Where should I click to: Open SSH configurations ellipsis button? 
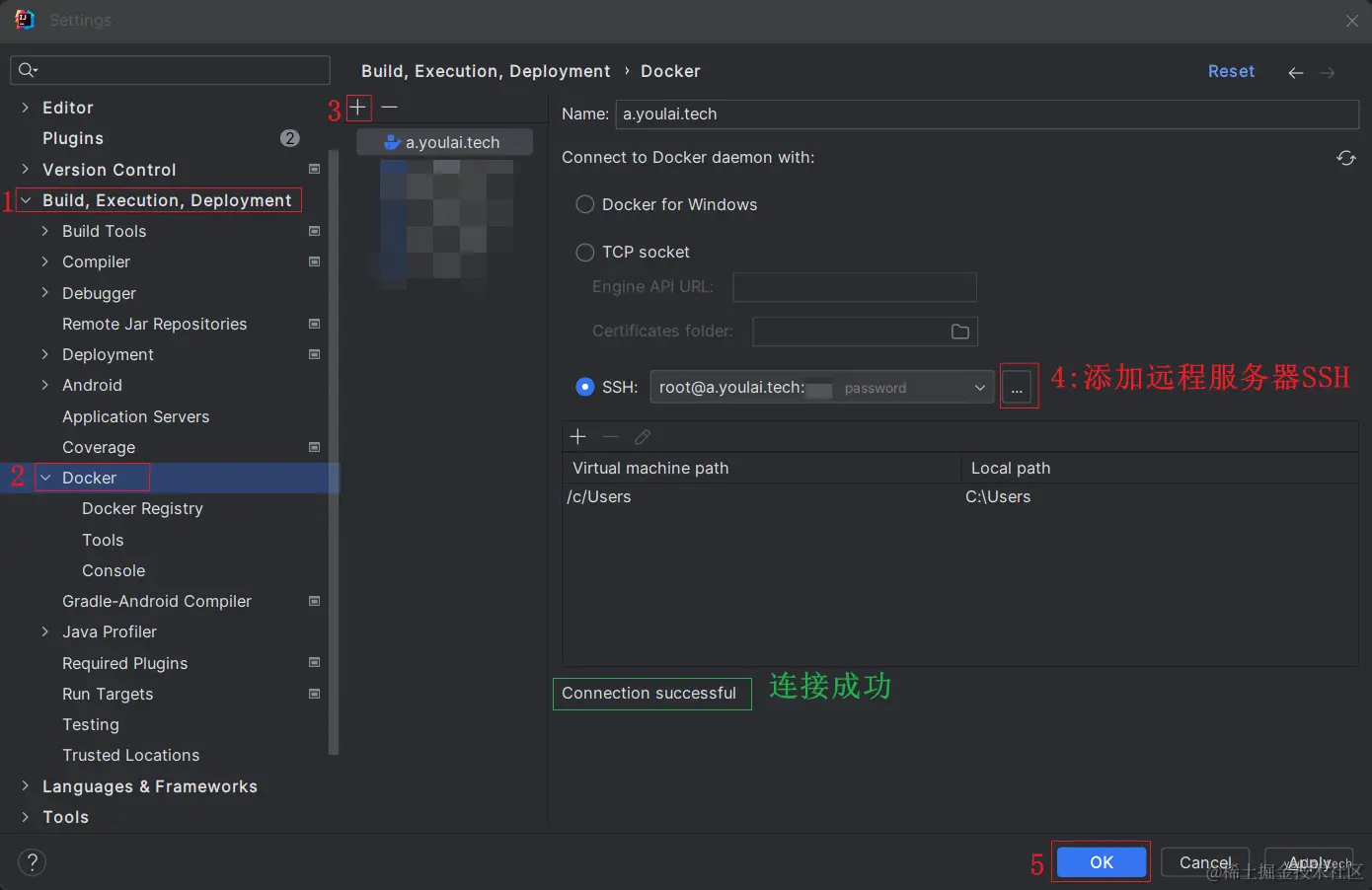(1017, 387)
